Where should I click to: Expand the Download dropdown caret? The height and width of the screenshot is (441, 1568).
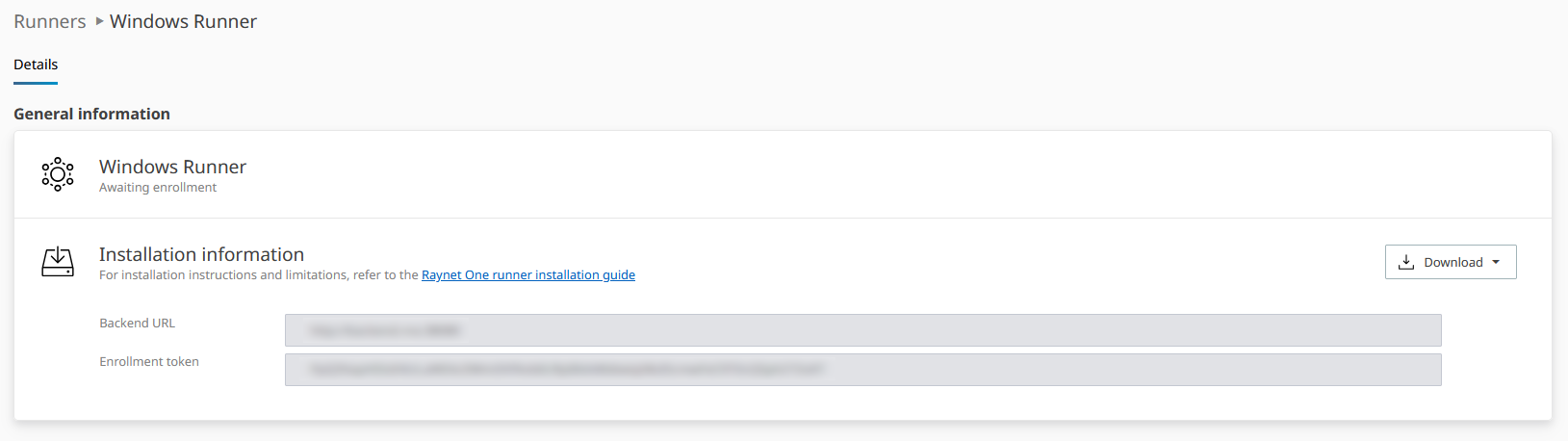pyautogui.click(x=1496, y=262)
